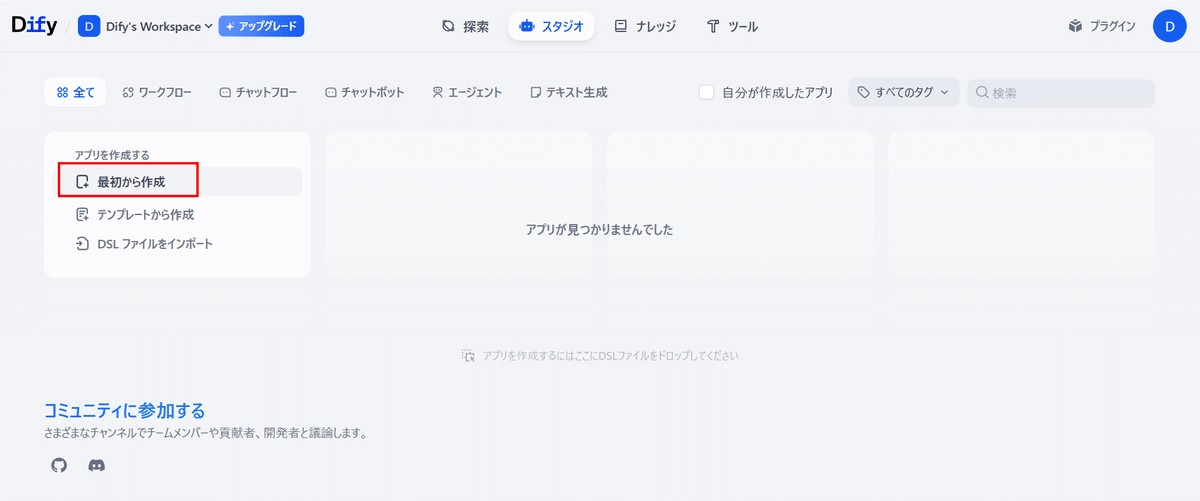Image resolution: width=1200 pixels, height=501 pixels.
Task: Open the Discord community icon
Action: (x=97, y=465)
